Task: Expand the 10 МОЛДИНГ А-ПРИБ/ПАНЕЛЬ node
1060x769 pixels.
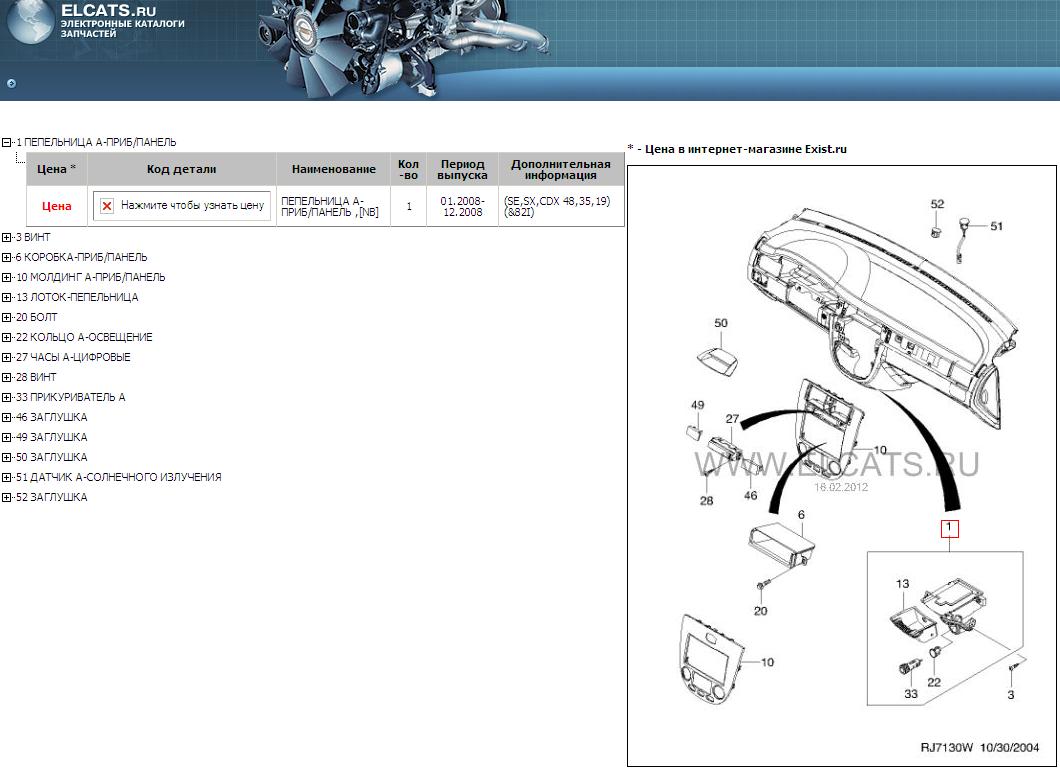Action: pyautogui.click(x=6, y=277)
